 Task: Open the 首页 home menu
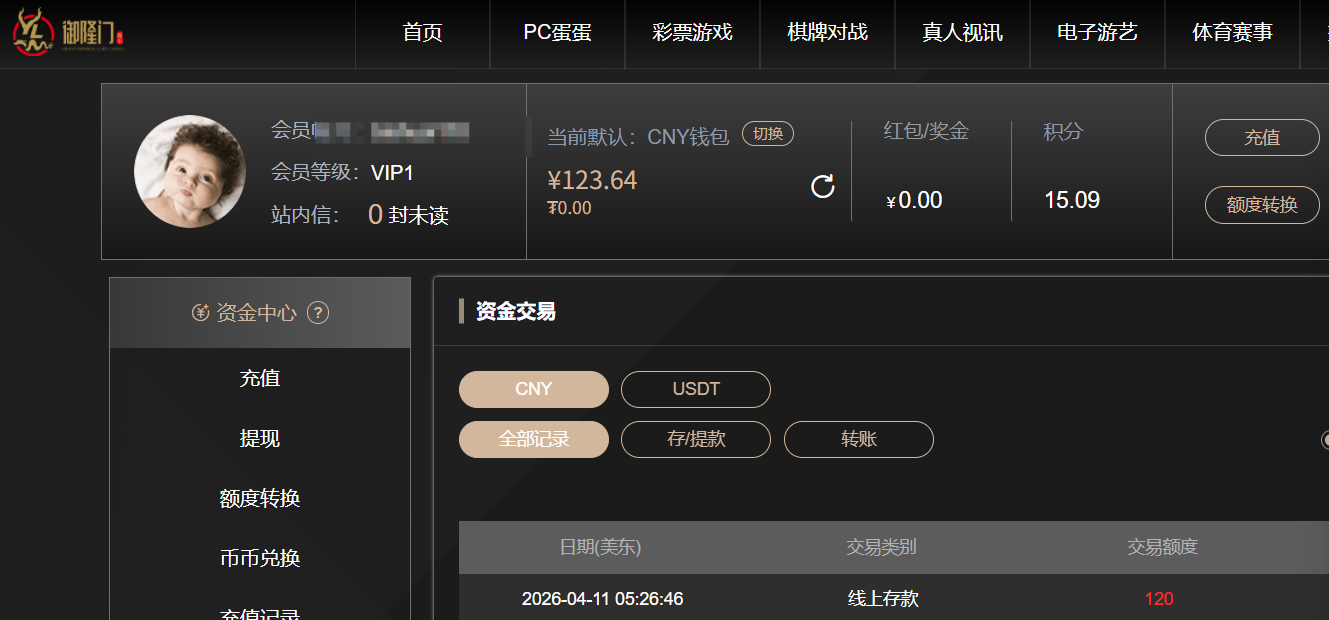click(422, 33)
